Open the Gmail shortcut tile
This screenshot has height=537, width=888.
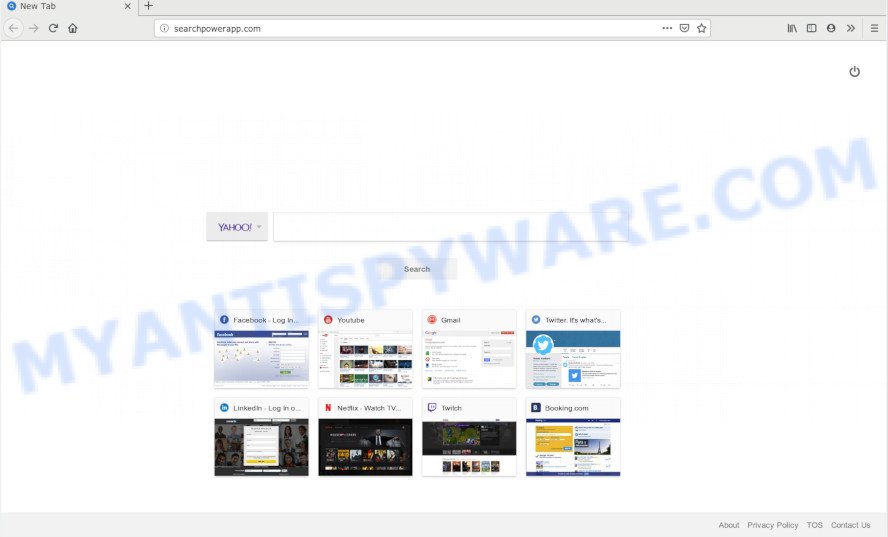pos(469,349)
